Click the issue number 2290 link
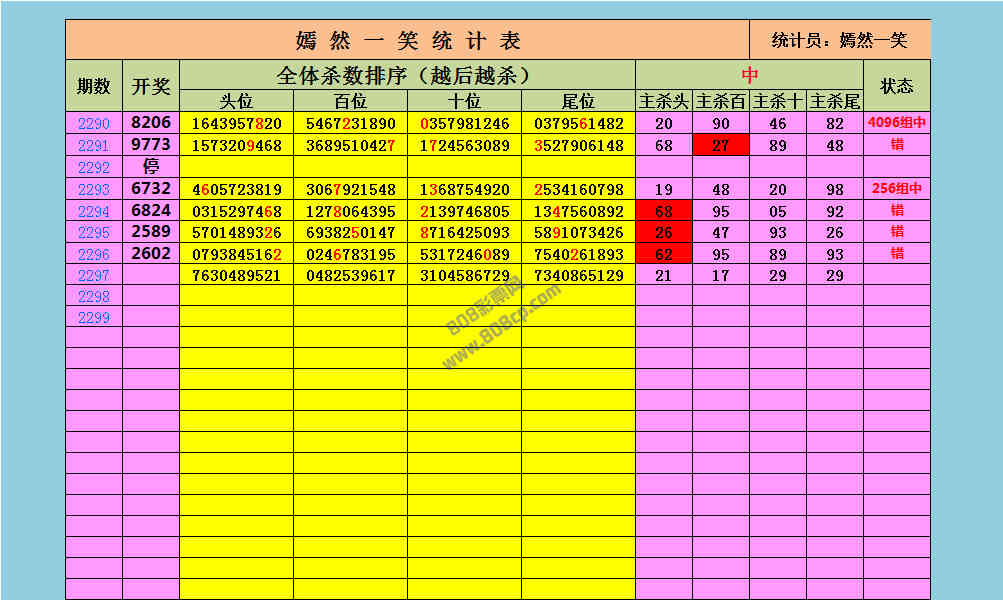The width and height of the screenshot is (1003, 600). pyautogui.click(x=93, y=124)
